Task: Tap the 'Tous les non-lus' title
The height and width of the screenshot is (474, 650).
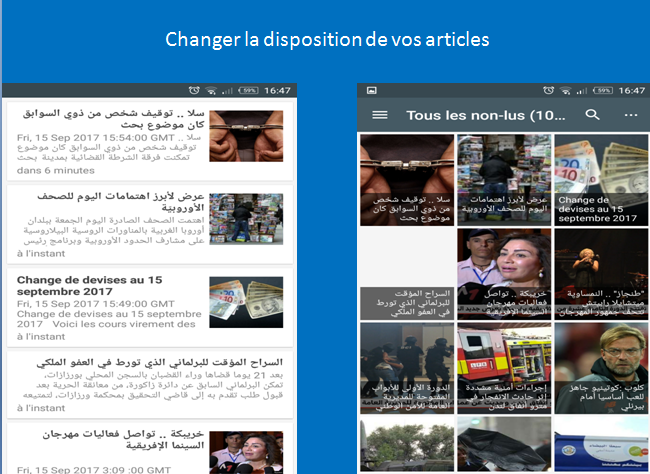Action: pyautogui.click(x=485, y=115)
